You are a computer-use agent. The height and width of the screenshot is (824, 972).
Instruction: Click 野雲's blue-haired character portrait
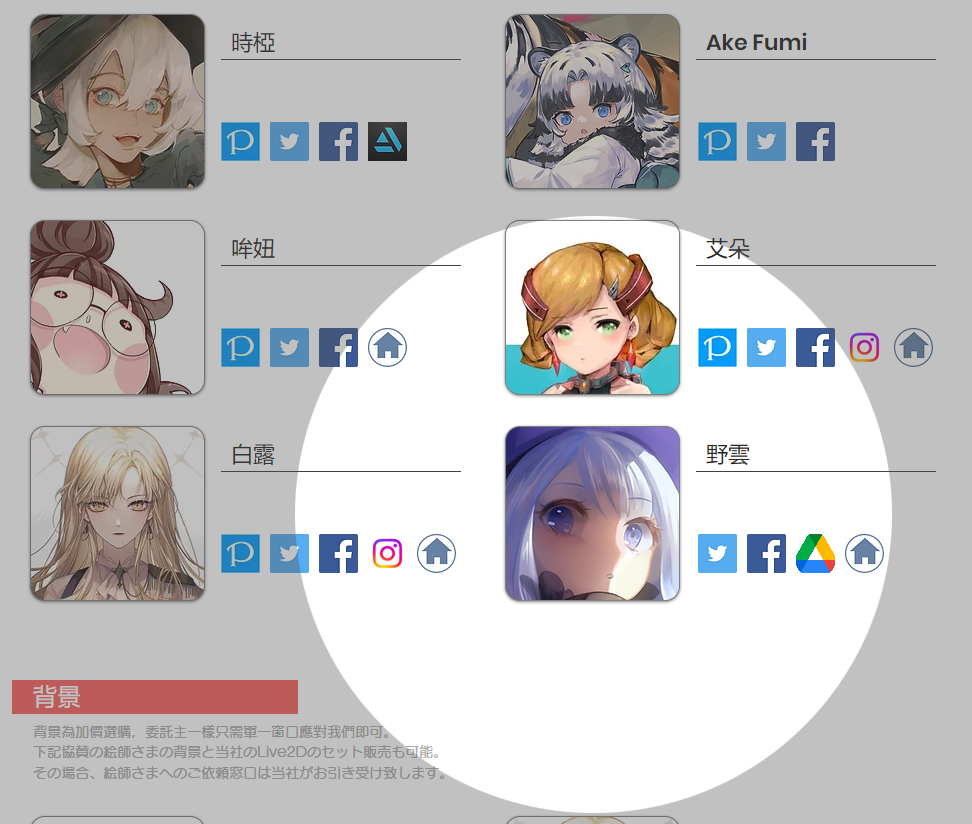click(x=593, y=513)
